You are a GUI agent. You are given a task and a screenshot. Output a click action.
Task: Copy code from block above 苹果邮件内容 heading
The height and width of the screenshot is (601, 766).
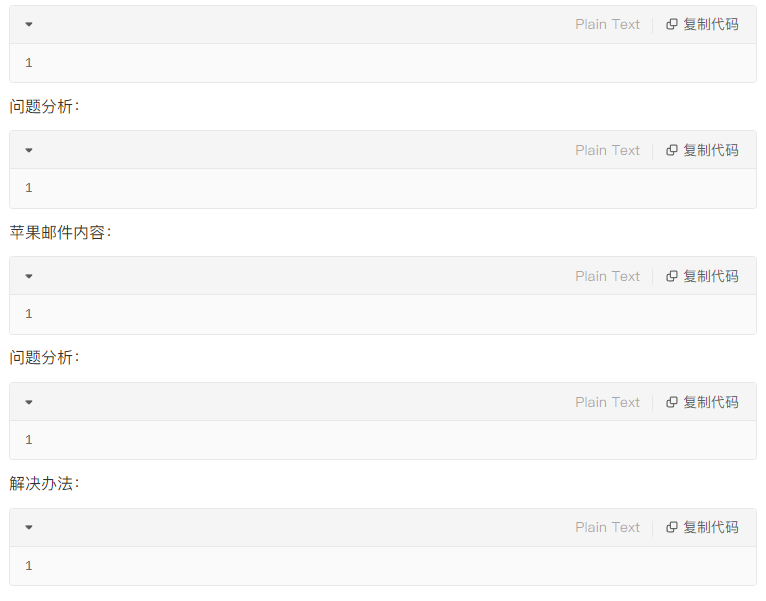pyautogui.click(x=702, y=151)
